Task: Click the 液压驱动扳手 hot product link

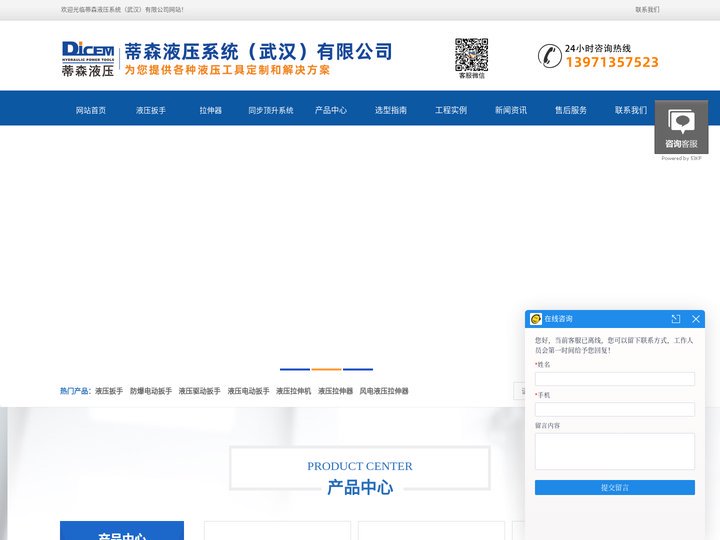Action: tap(199, 391)
